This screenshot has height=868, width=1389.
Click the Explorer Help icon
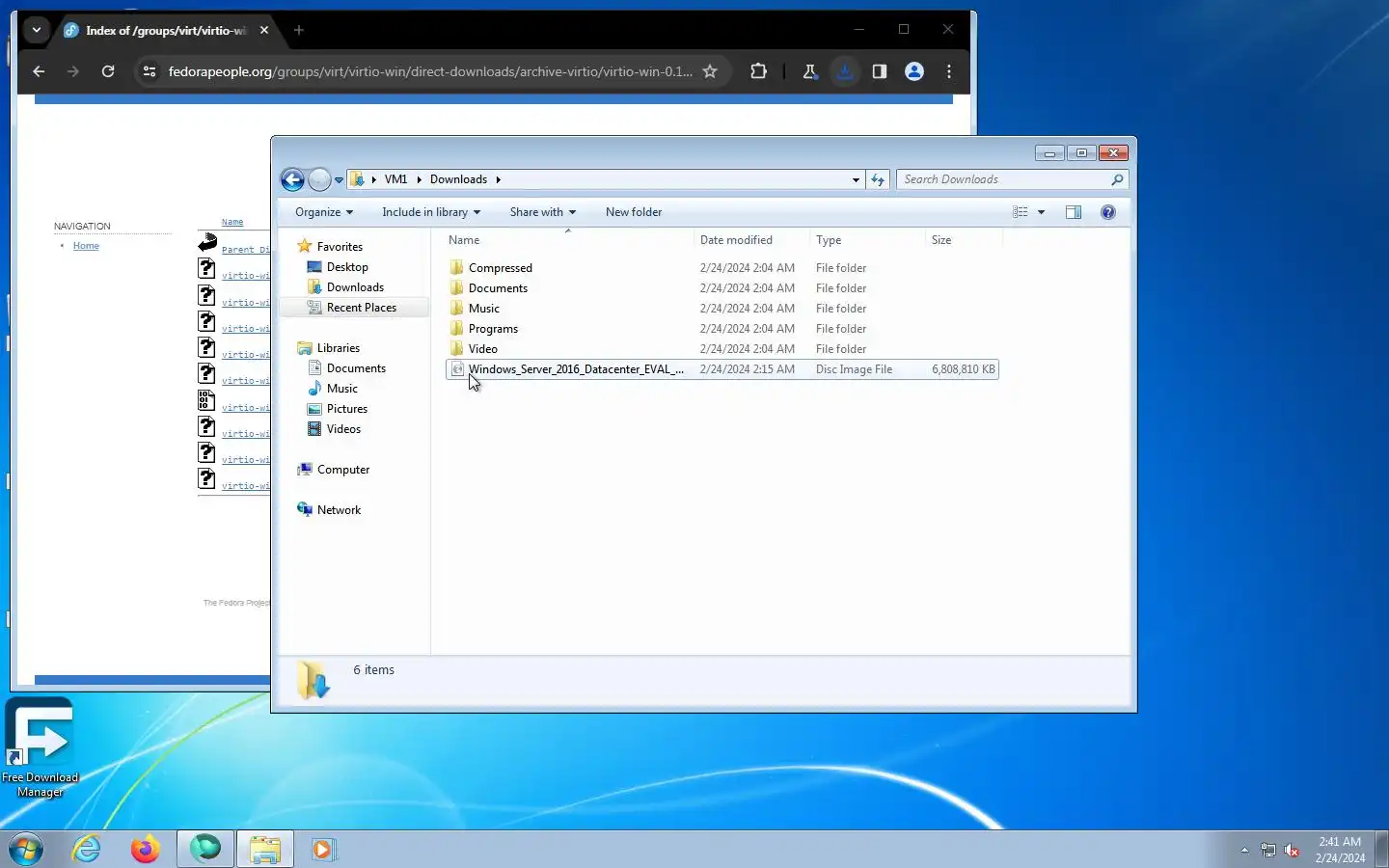pos(1108,212)
